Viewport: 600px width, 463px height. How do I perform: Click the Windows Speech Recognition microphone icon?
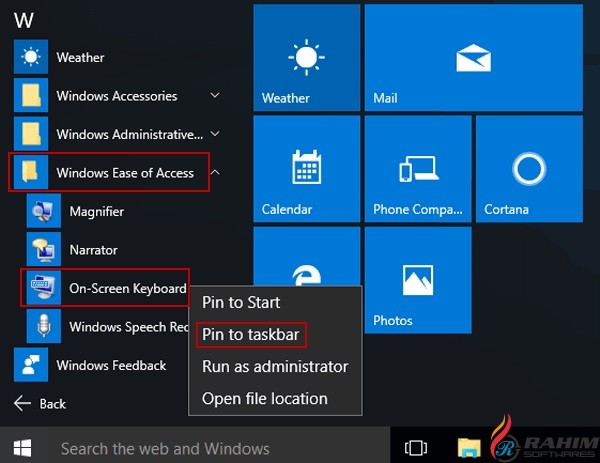tap(44, 326)
